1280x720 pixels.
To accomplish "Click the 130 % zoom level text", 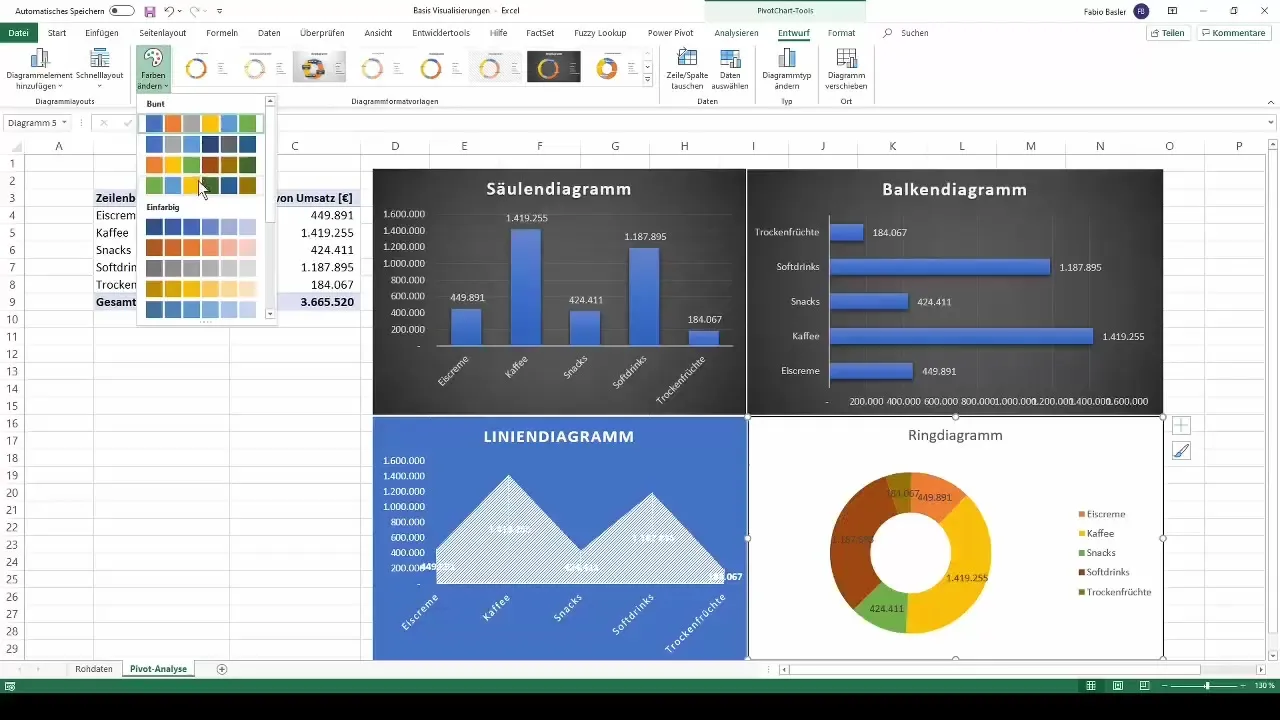I will (x=1265, y=686).
